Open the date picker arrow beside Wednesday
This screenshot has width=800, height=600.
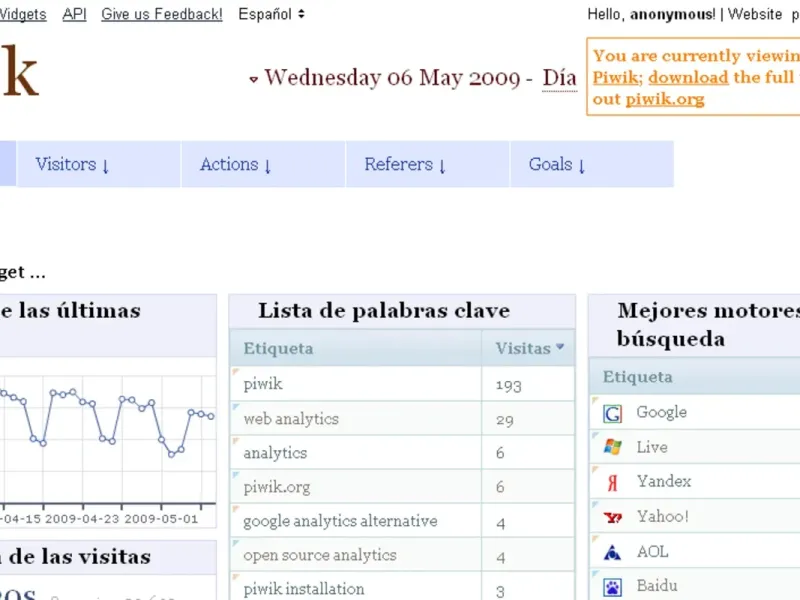[253, 80]
